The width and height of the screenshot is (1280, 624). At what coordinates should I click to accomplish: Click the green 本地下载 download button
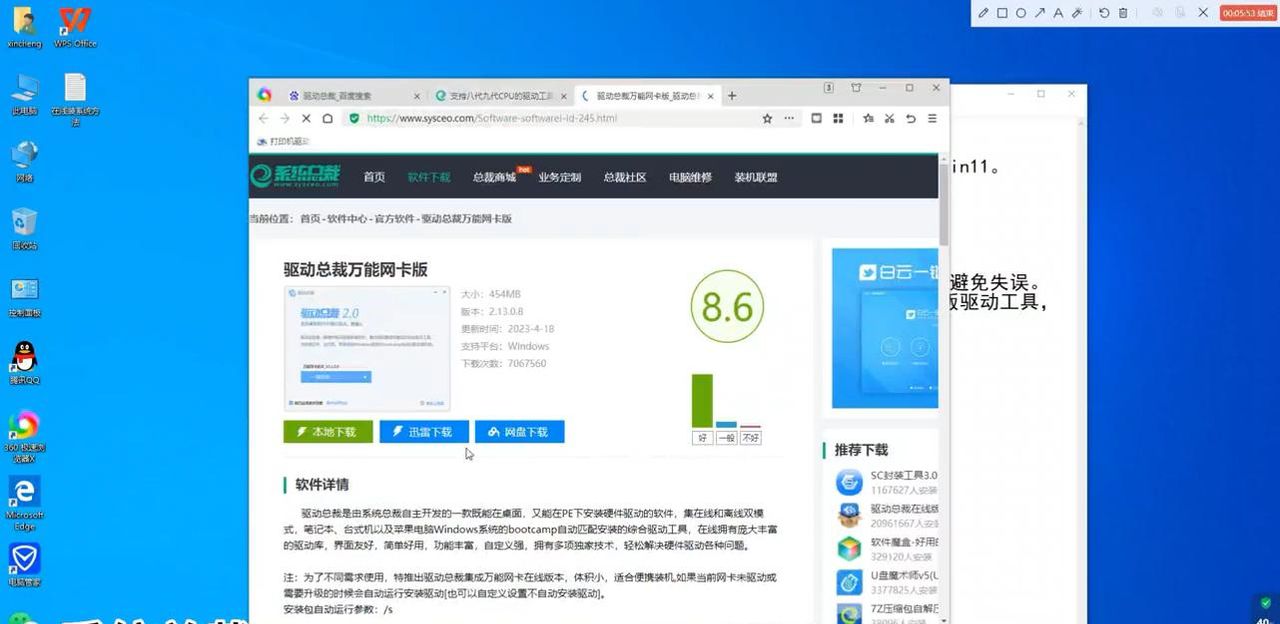click(x=328, y=431)
